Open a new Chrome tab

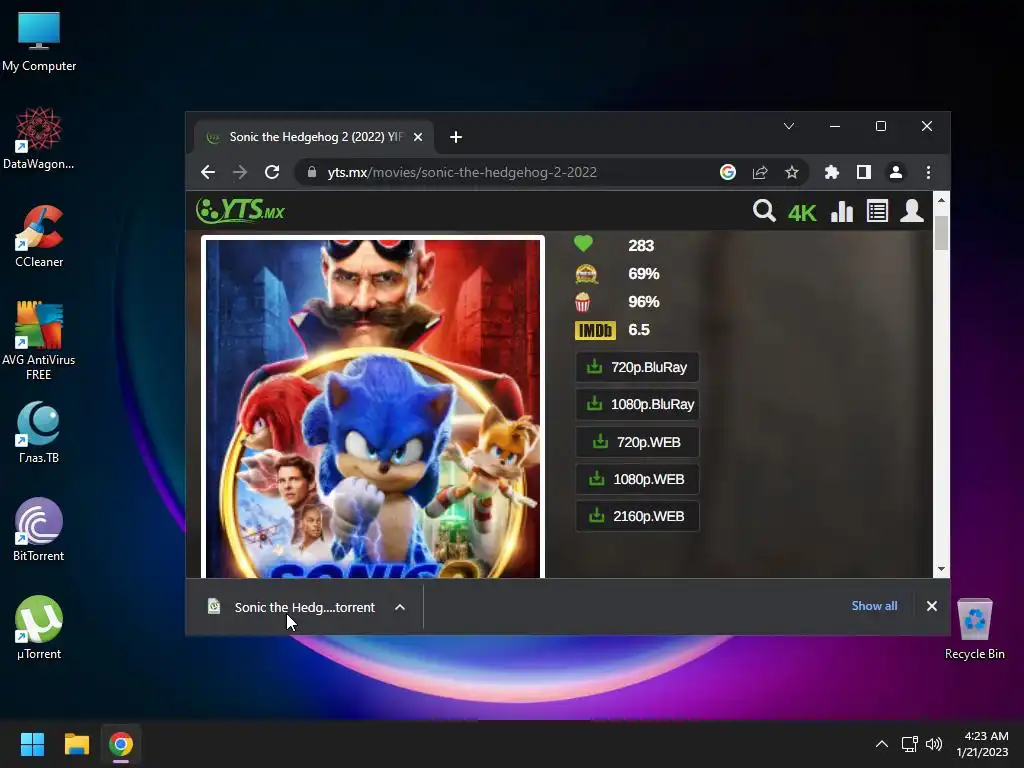456,137
